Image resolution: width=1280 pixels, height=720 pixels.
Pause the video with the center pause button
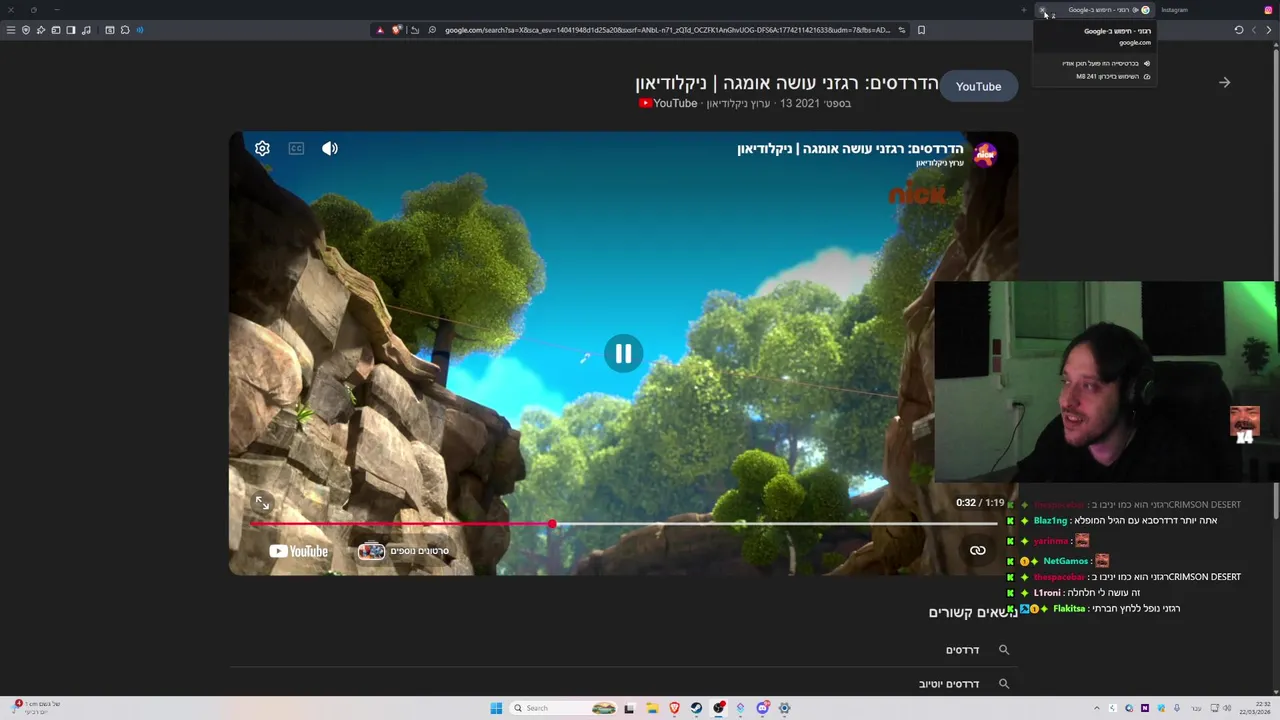pos(623,353)
